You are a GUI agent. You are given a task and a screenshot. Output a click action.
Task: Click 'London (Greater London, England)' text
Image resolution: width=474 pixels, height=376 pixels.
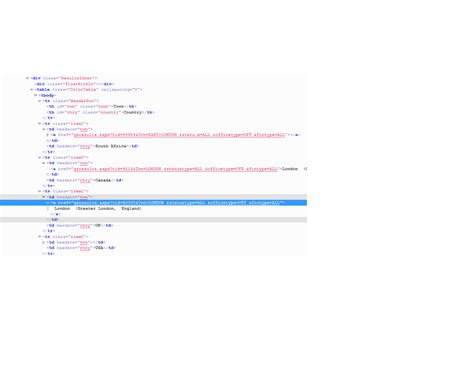point(98,208)
